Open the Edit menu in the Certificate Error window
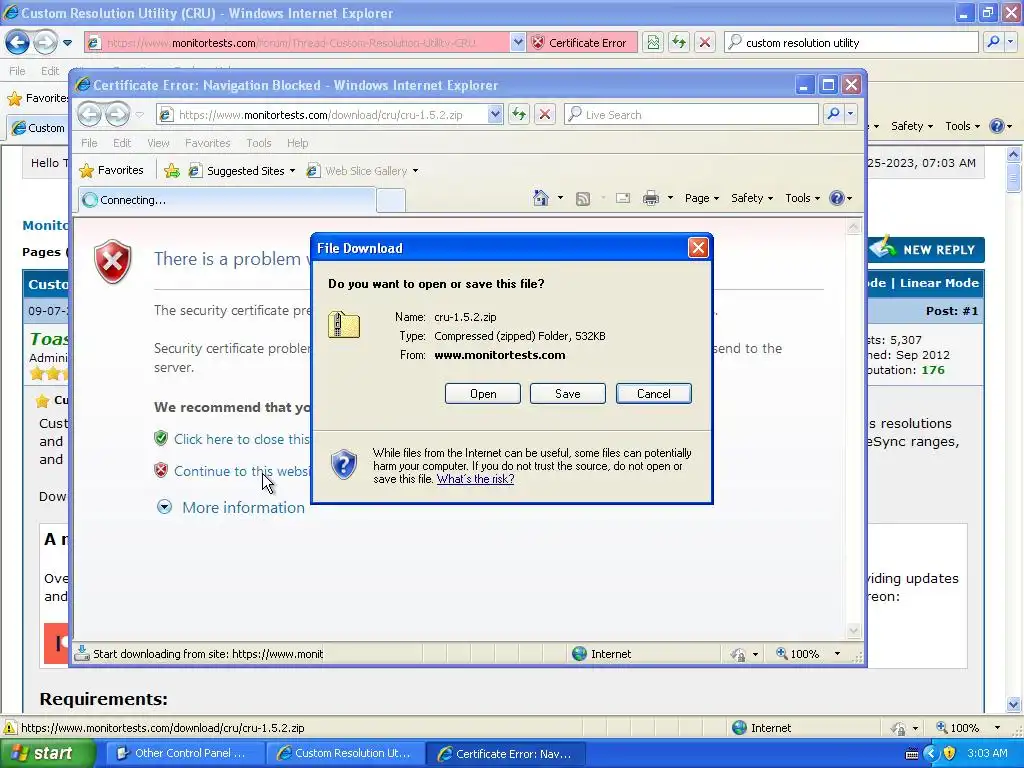 pos(122,143)
